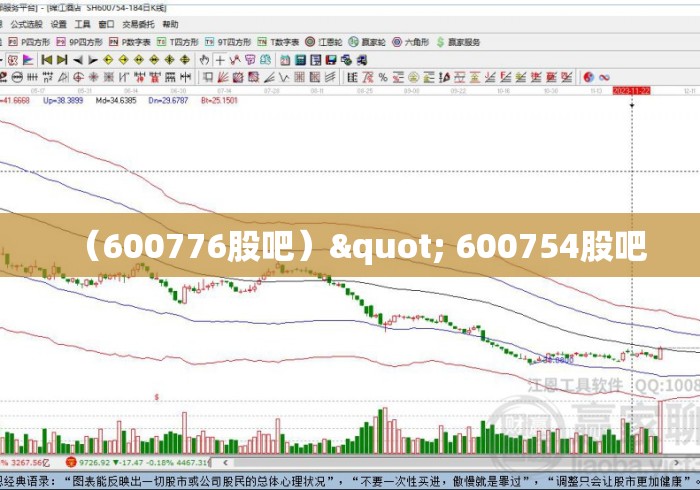700x490 pixels.
Task: Open the 设置 menu
Action: click(x=58, y=24)
